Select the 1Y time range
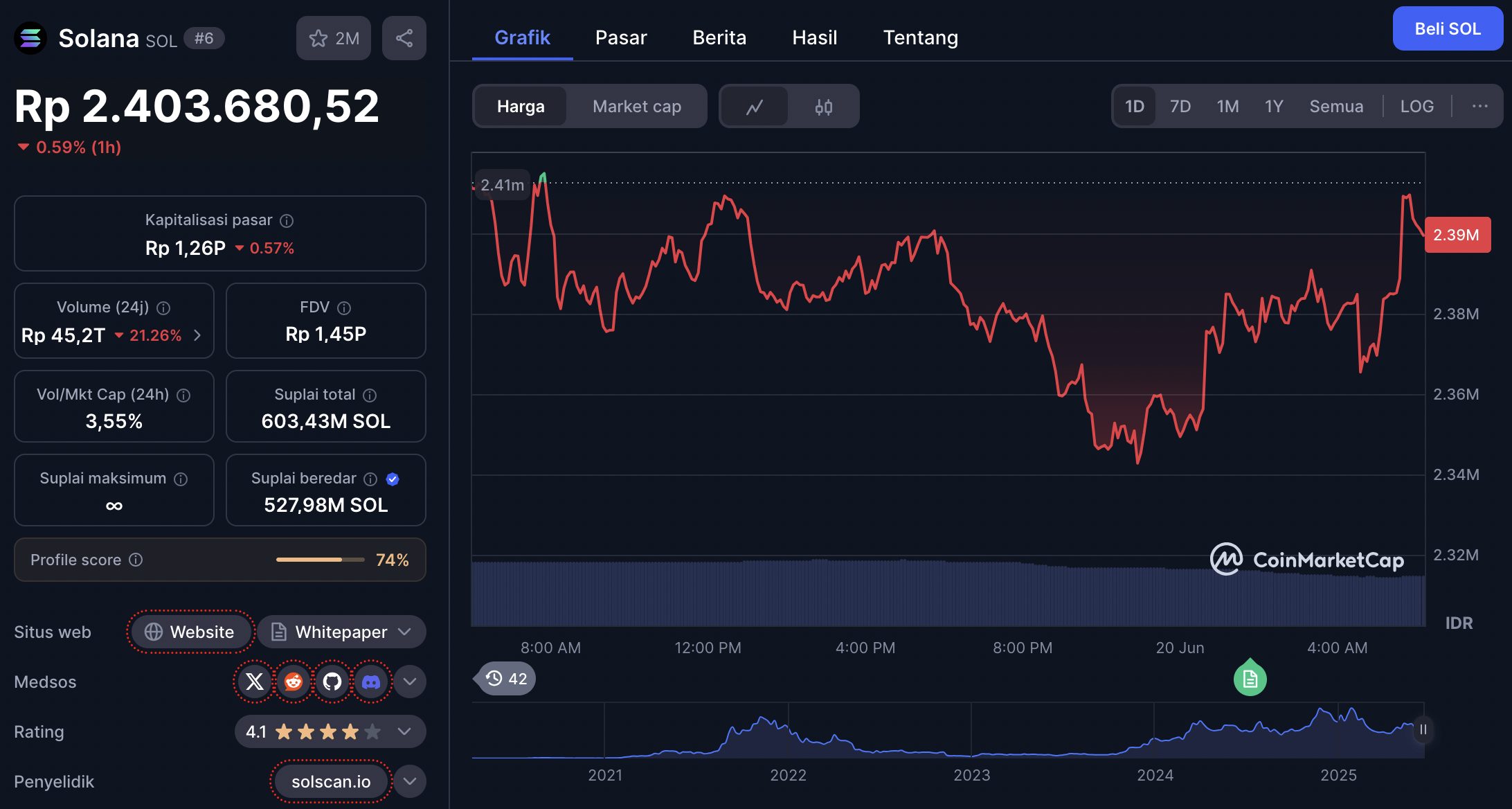This screenshot has height=809, width=1512. [x=1274, y=106]
